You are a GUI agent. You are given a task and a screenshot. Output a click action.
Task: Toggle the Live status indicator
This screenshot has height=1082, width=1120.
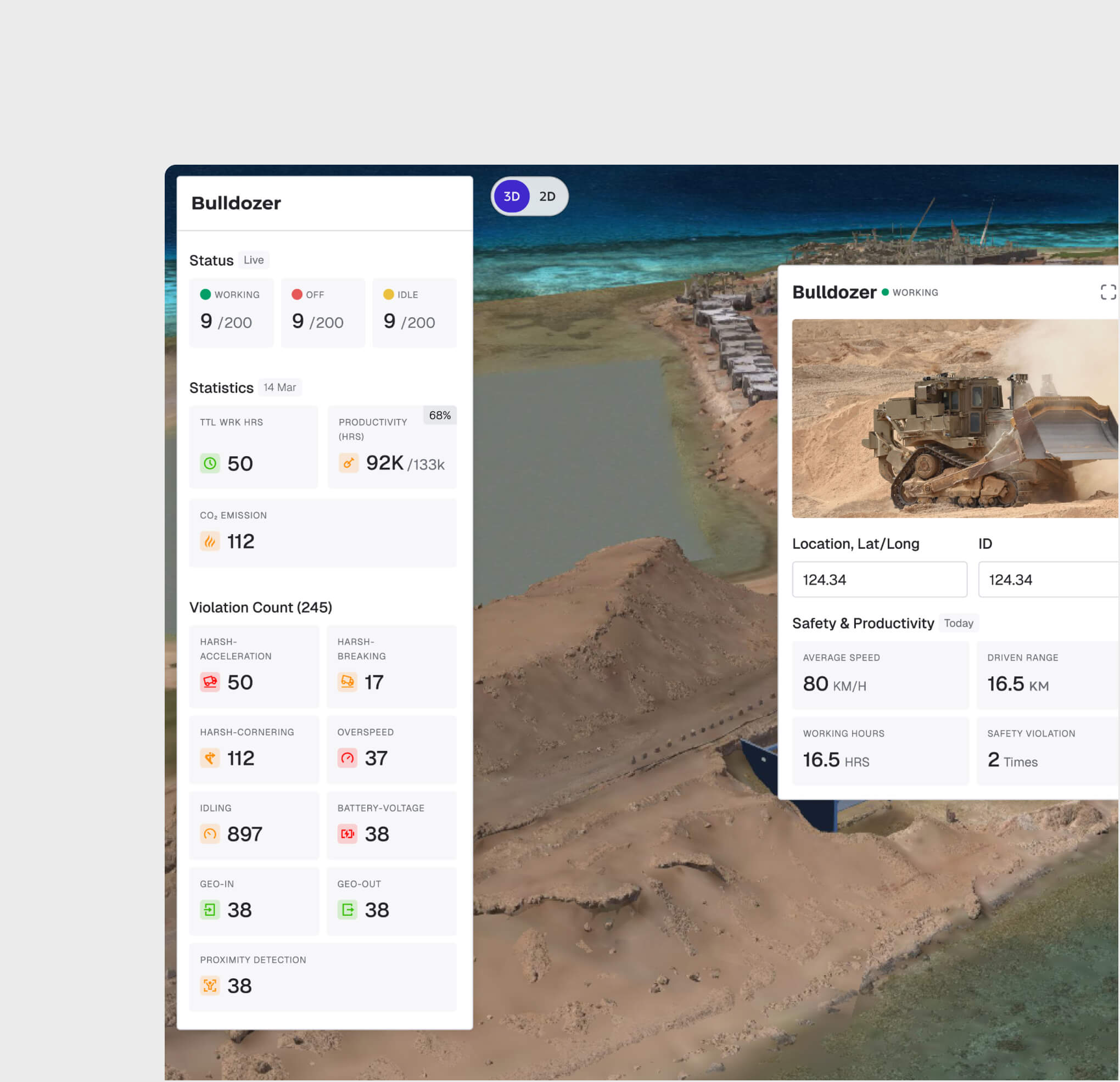253,260
